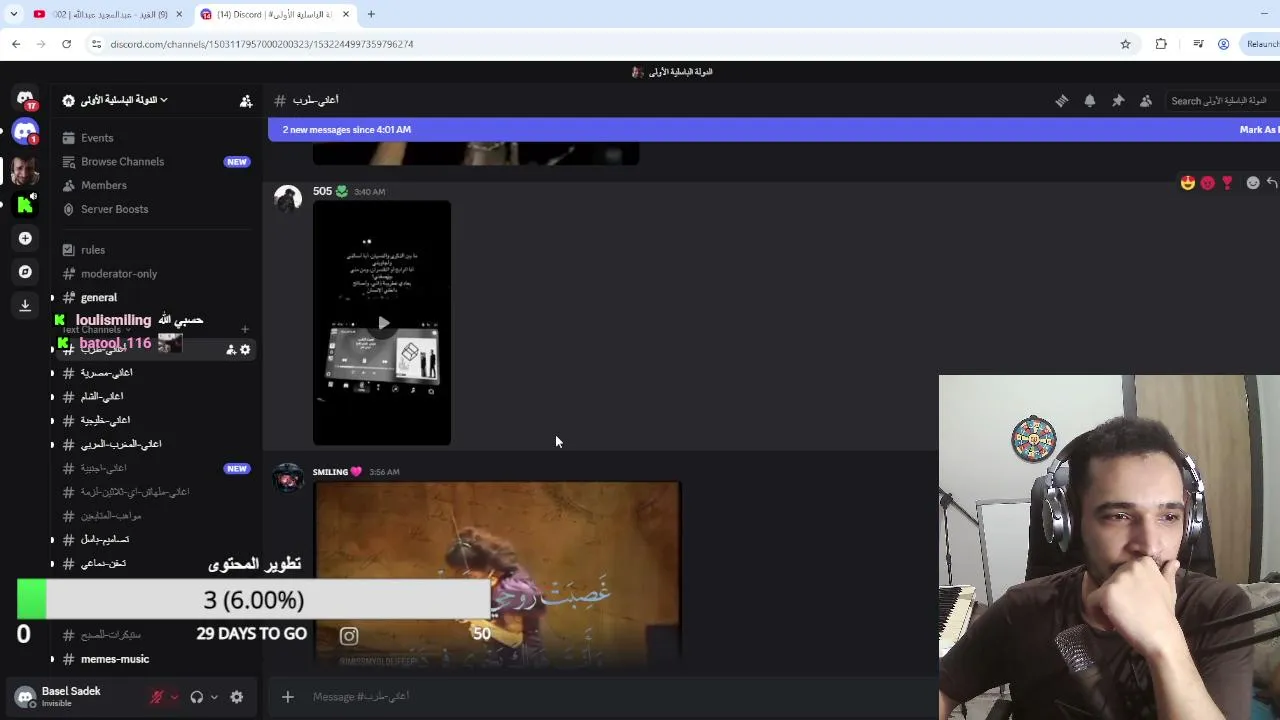Open 505's user avatar

point(288,199)
